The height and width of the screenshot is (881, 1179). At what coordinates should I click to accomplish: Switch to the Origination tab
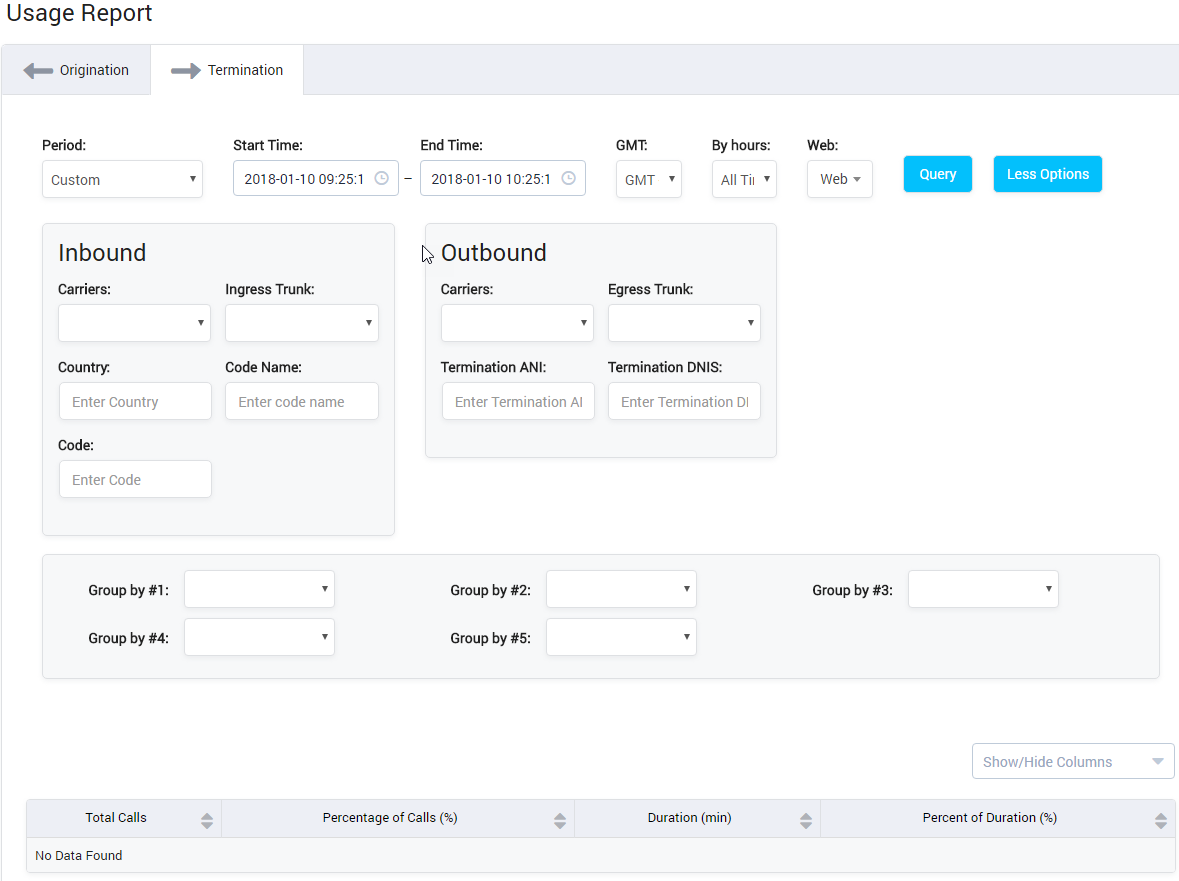tap(95, 69)
